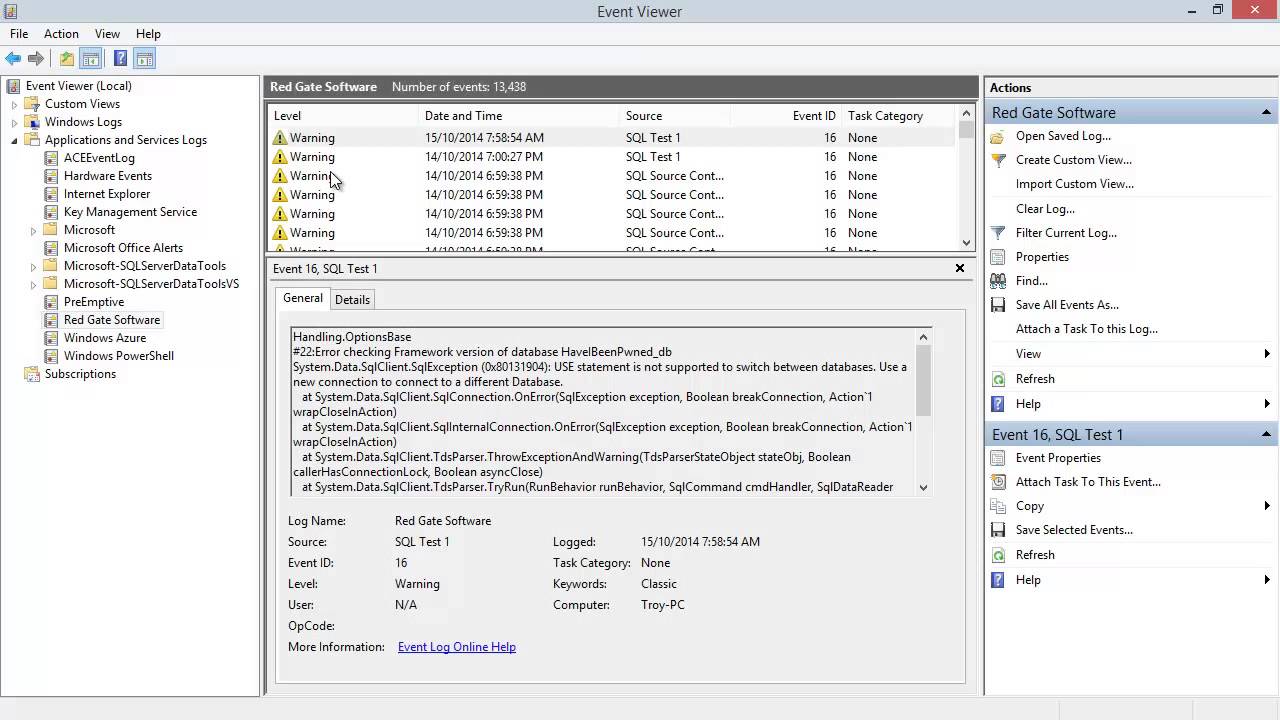Viewport: 1280px width, 720px height.
Task: Click the floppy icon beside Save All Events As
Action: (x=998, y=305)
